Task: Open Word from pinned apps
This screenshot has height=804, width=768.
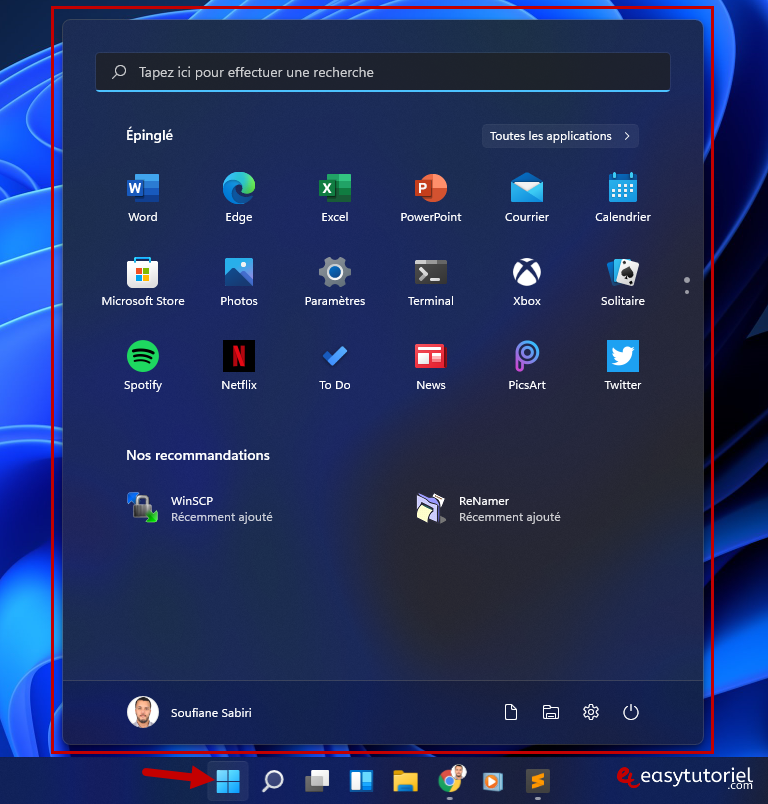Action: tap(143, 197)
